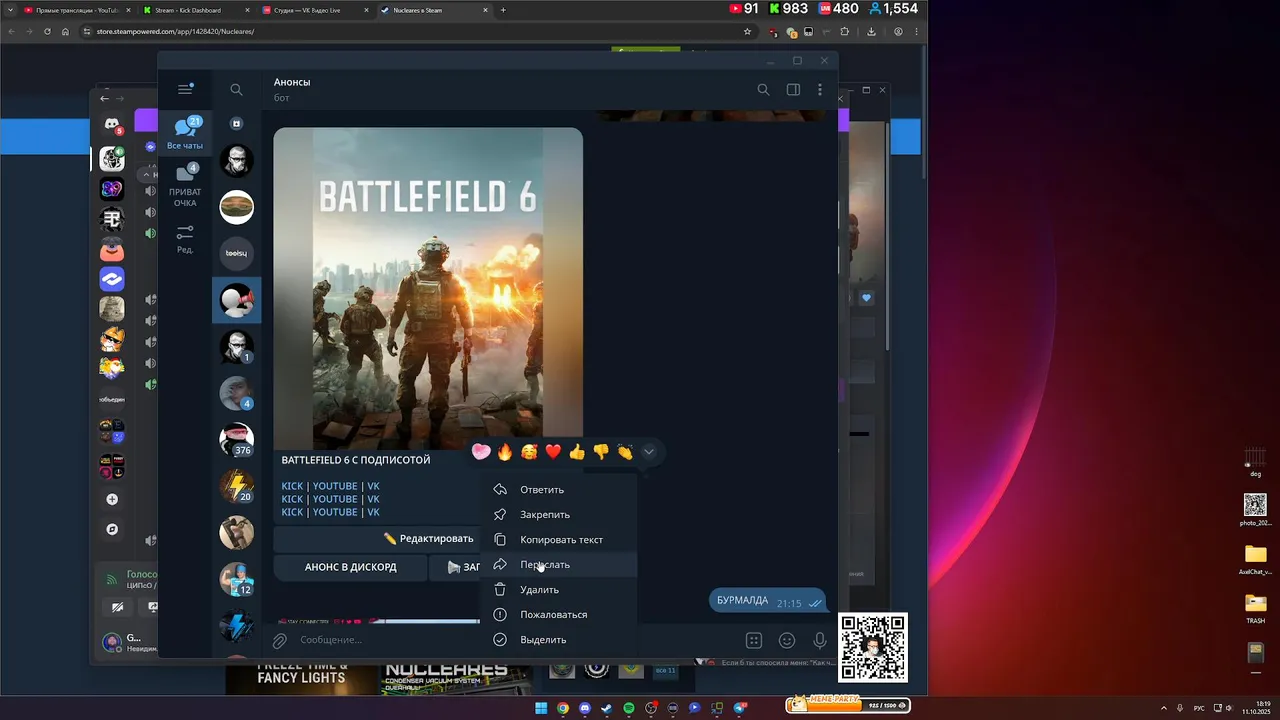The width and height of the screenshot is (1280, 720).
Task: Open the three-dot chat options menu
Action: coord(820,90)
